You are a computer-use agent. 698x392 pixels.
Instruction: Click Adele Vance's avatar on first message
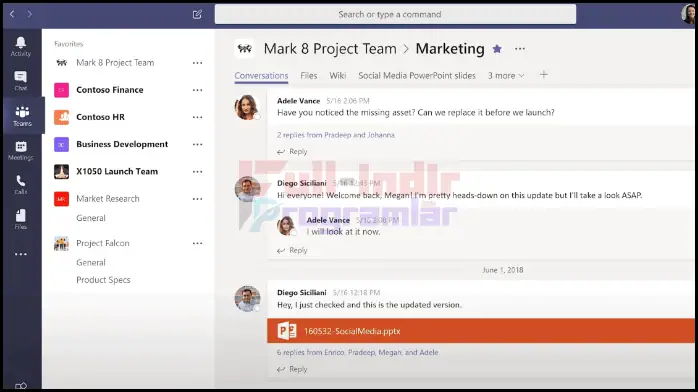pyautogui.click(x=247, y=107)
